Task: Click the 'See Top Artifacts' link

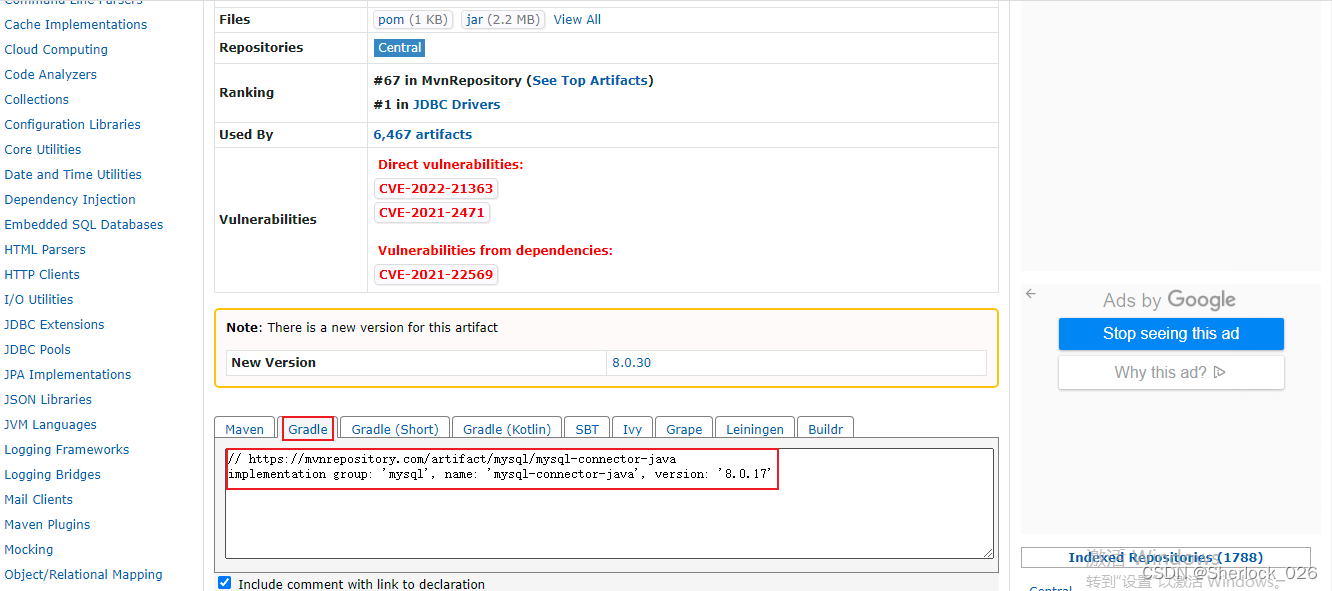Action: pyautogui.click(x=590, y=80)
